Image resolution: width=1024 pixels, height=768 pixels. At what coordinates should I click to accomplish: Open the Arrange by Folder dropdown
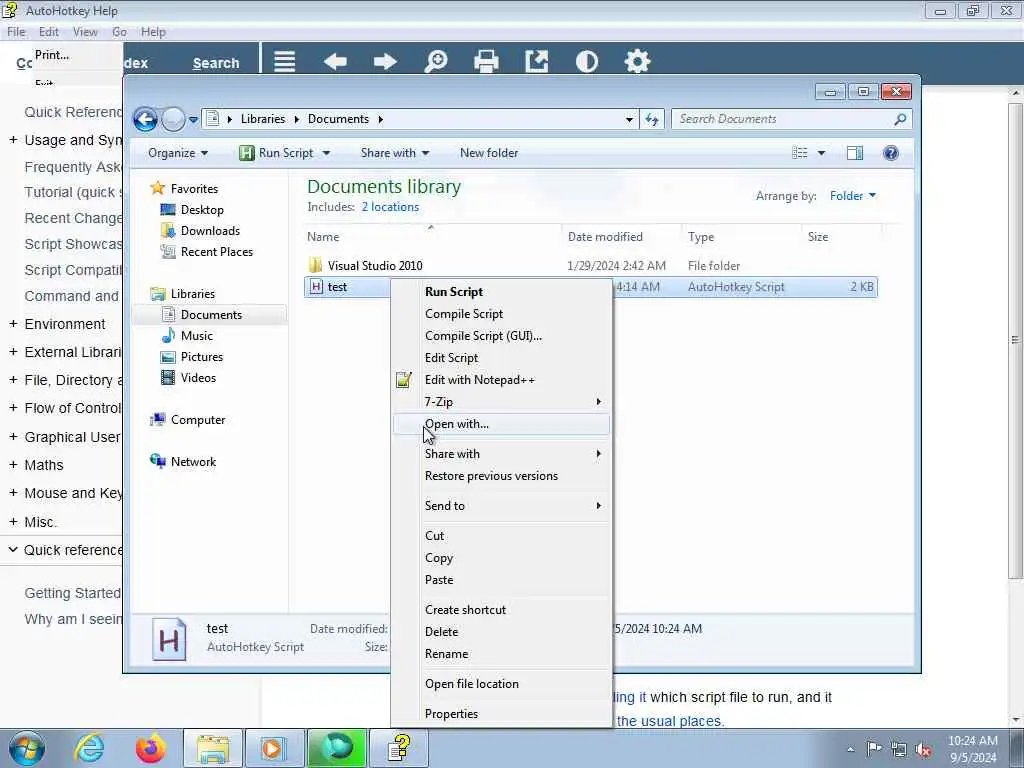853,196
